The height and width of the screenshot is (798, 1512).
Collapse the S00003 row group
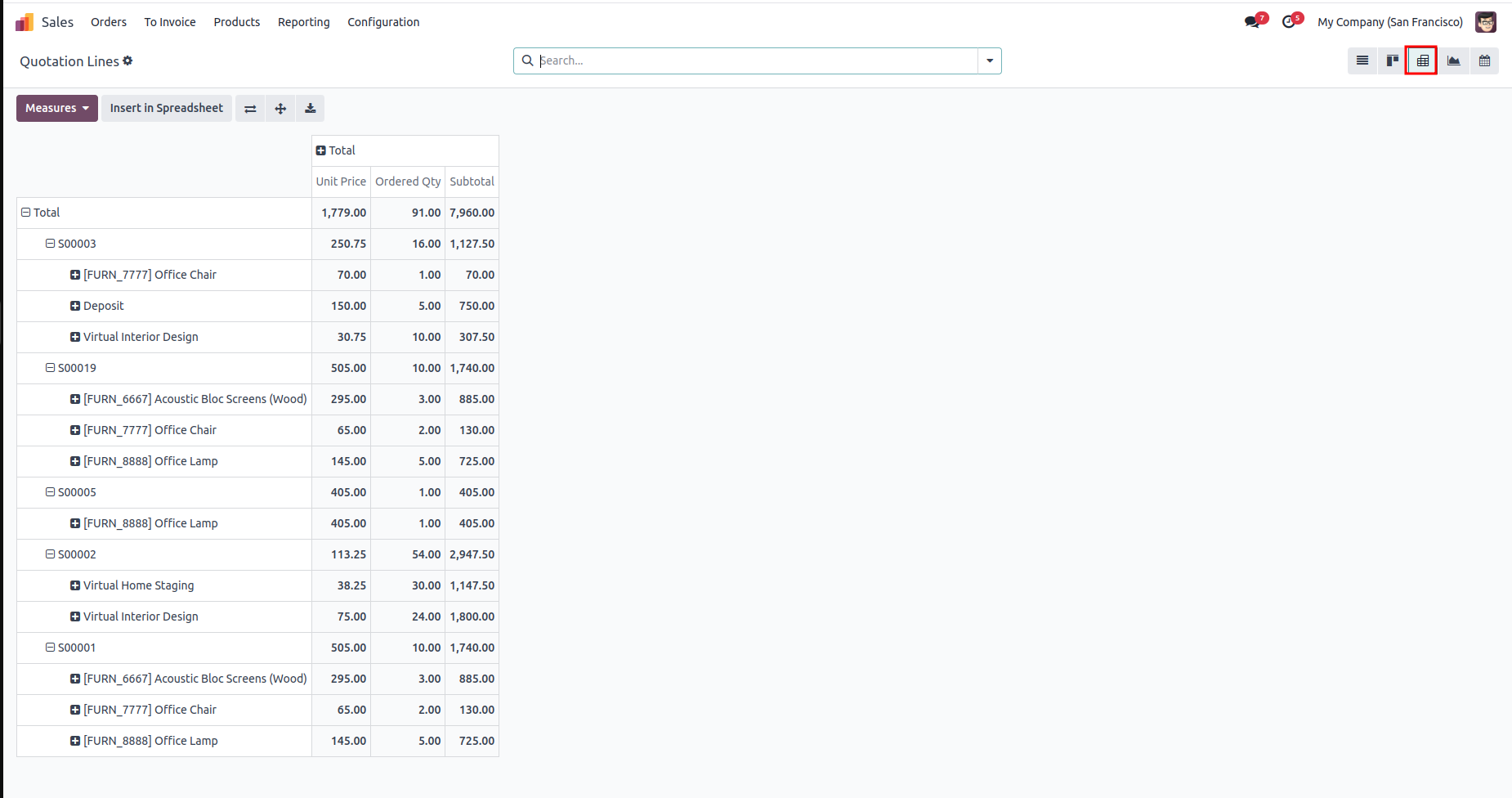tap(51, 244)
